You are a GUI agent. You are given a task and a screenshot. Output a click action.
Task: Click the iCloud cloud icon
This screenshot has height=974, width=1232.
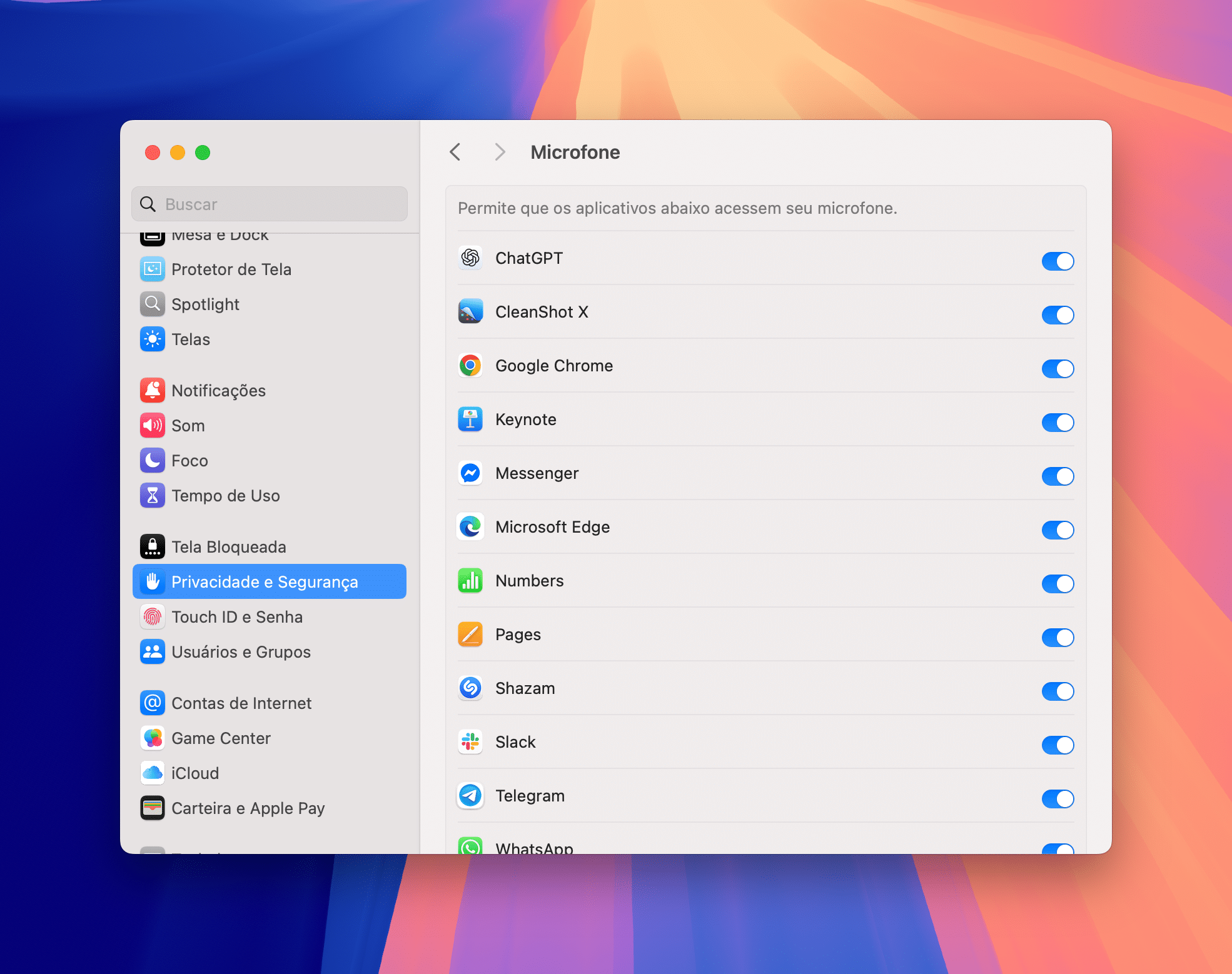153,773
